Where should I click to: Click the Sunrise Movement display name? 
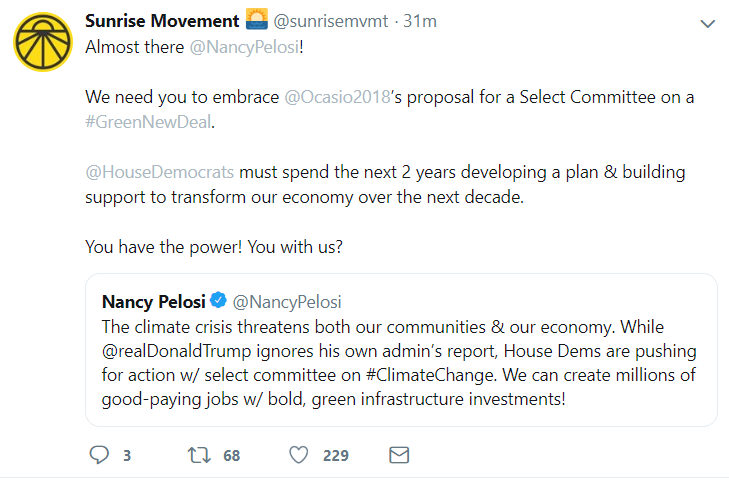(162, 21)
